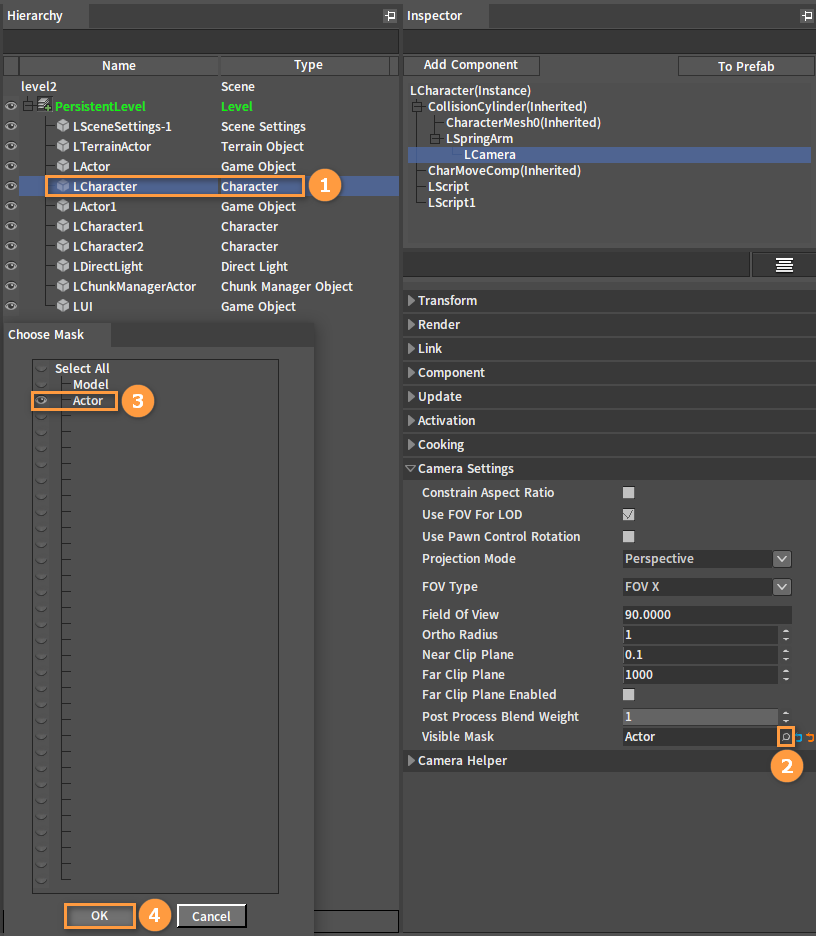The image size is (816, 936).
Task: Click the cube icon of LSceneSettings-1
Action: pyautogui.click(x=63, y=126)
